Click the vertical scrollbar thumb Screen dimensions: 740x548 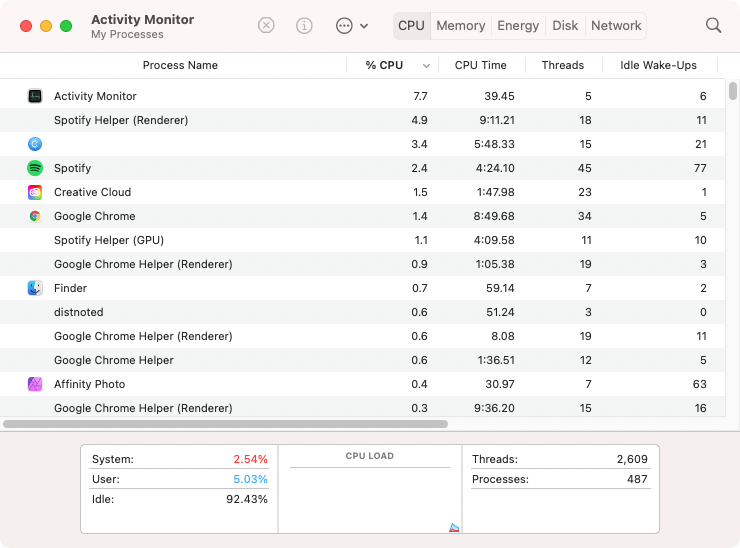tap(732, 91)
